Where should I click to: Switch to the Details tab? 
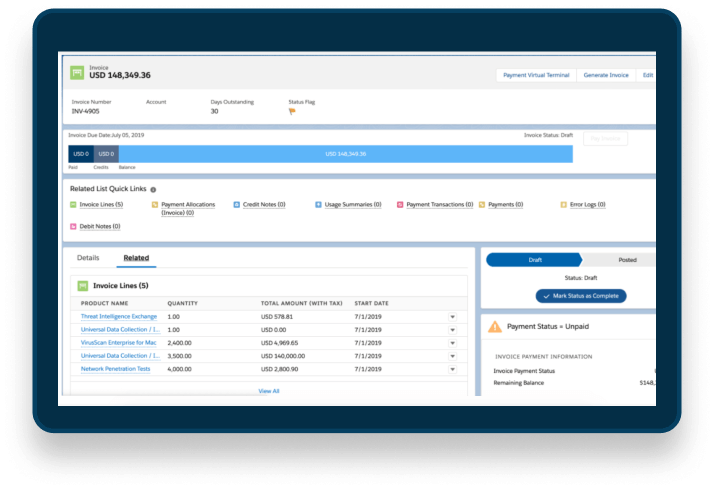(x=88, y=258)
